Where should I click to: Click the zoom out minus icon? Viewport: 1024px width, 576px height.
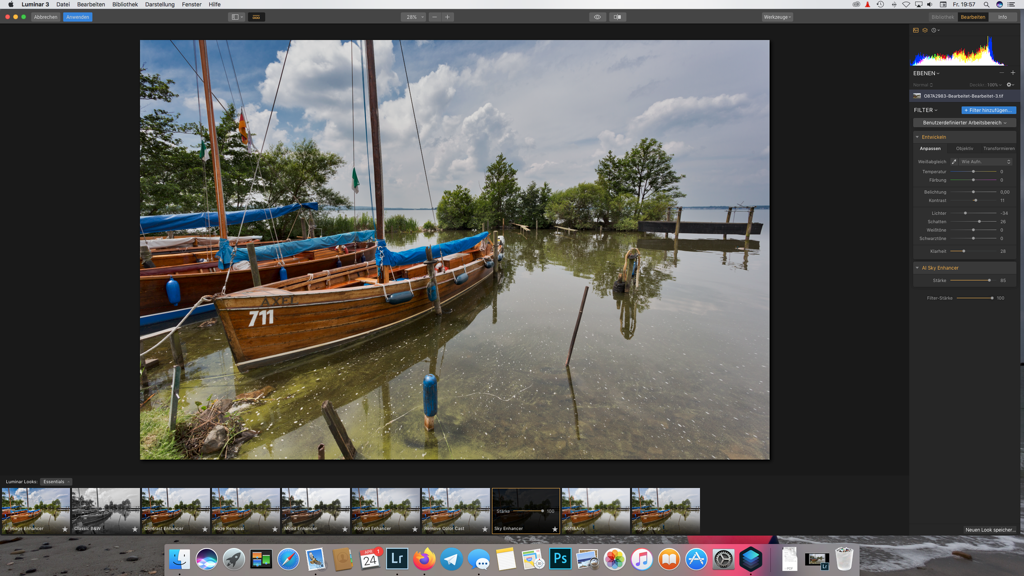(434, 17)
